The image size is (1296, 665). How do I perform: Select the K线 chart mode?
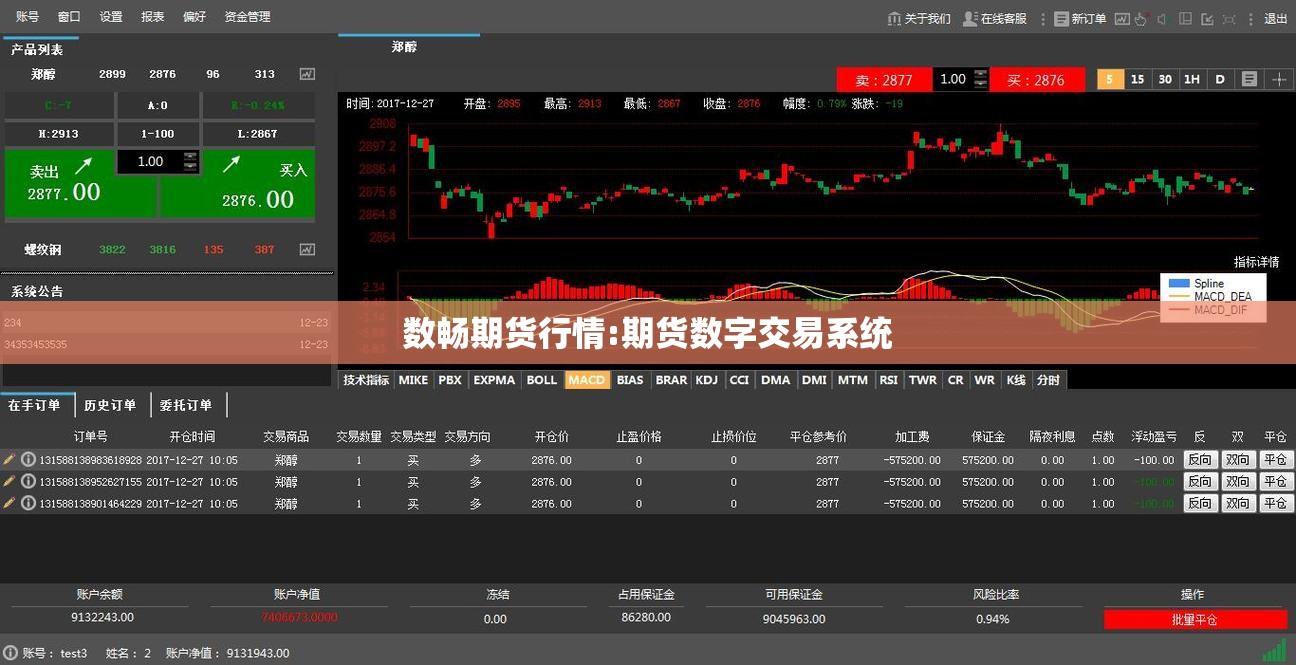click(1016, 380)
